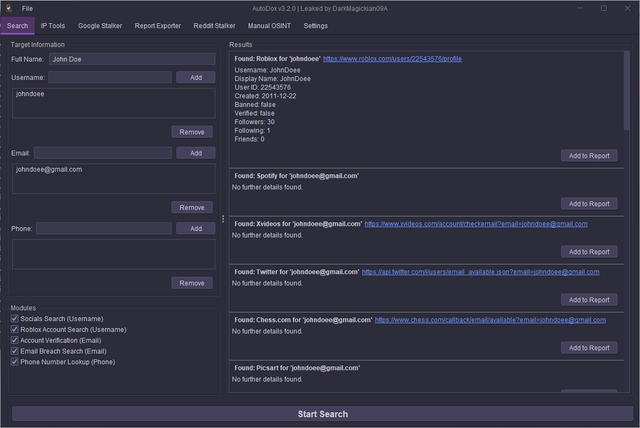
Task: Click the AutoDox app icon in title bar
Action: (x=9, y=8)
